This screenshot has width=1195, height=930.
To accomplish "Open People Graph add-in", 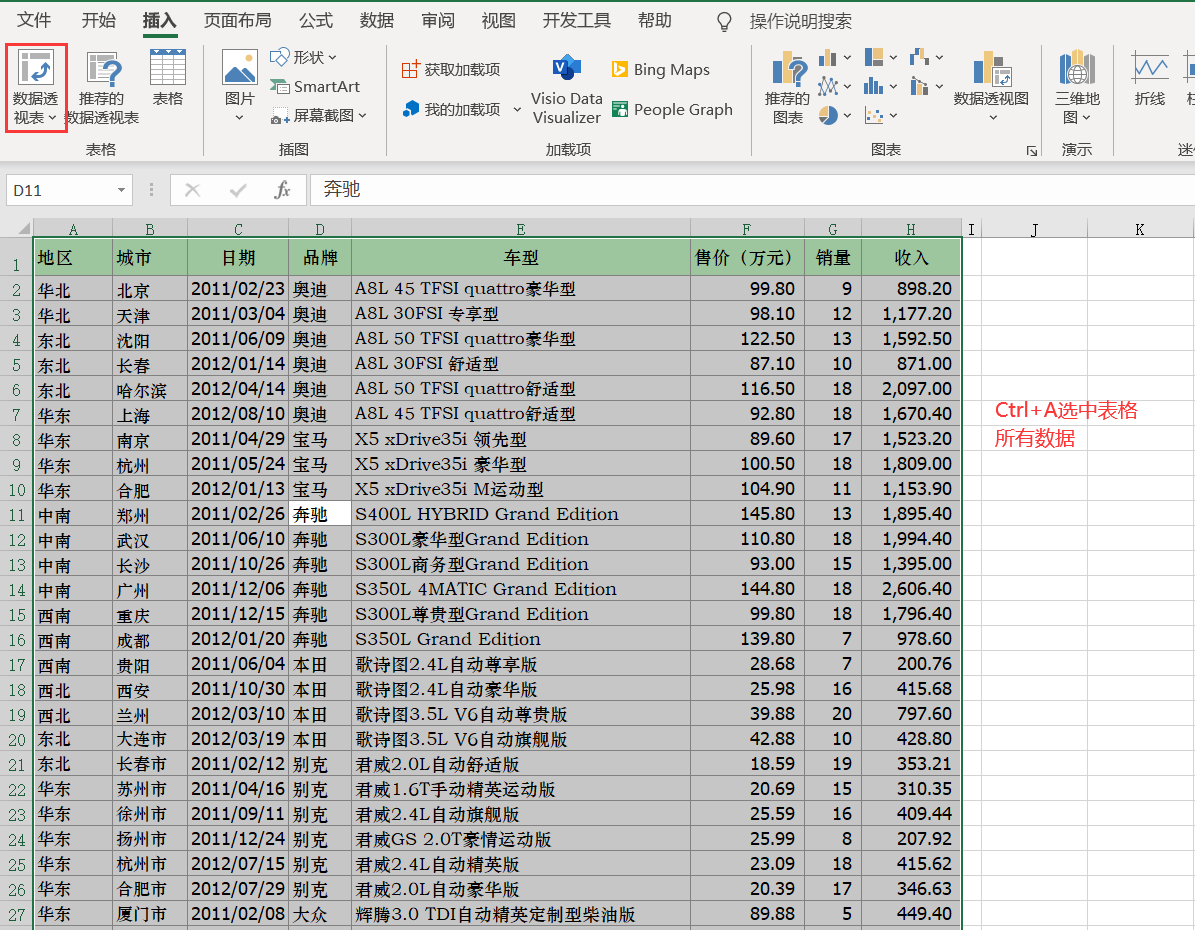I will pyautogui.click(x=672, y=110).
